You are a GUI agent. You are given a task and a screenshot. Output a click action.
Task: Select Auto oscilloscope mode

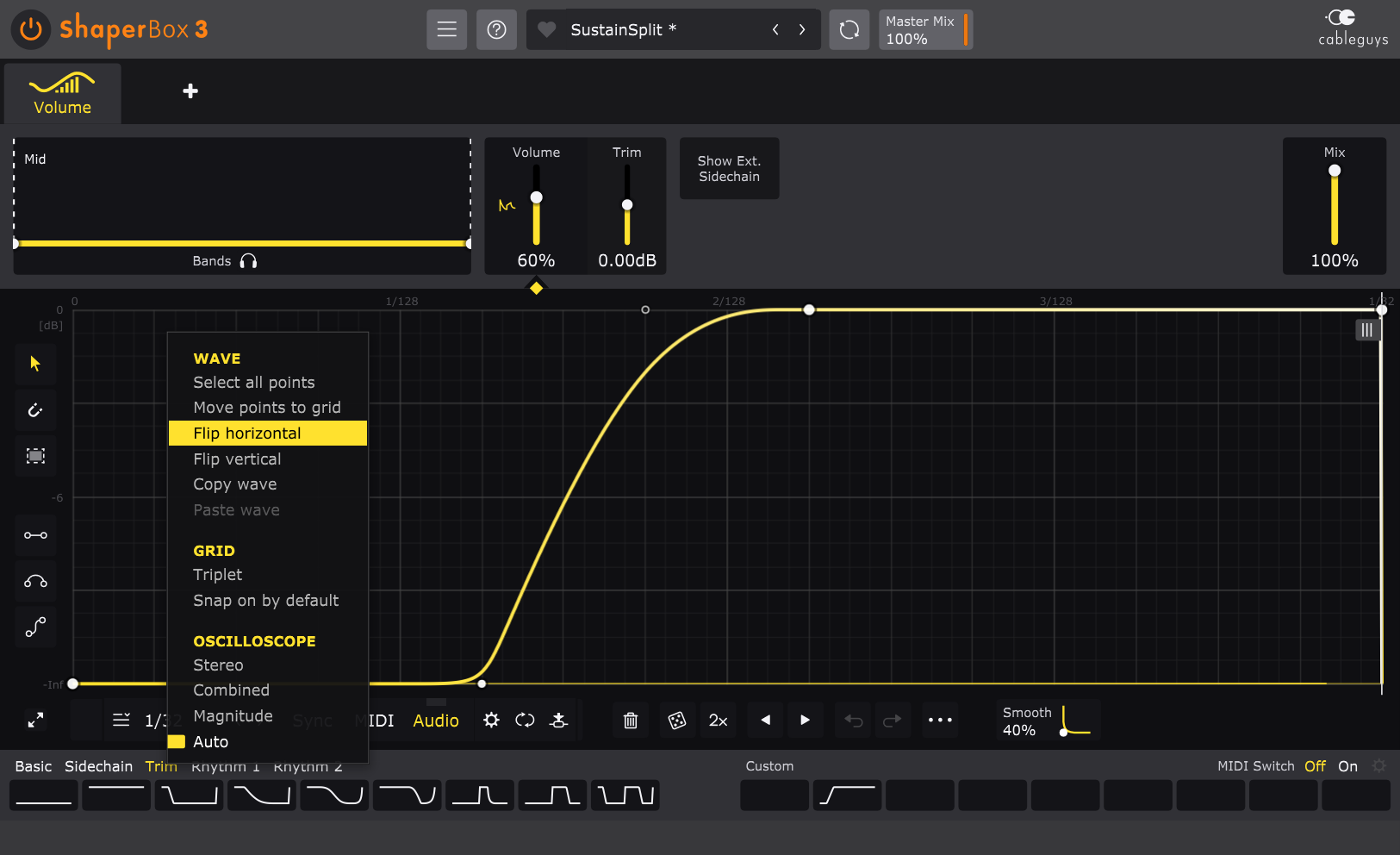tap(268, 742)
